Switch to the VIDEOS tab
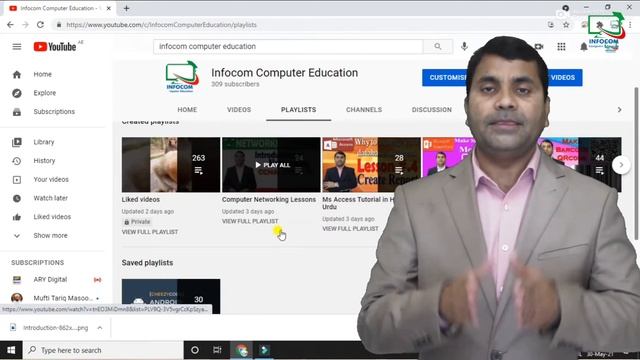 (x=239, y=109)
